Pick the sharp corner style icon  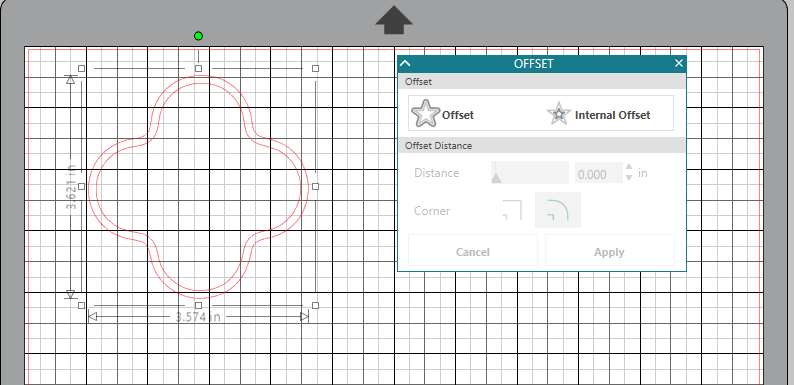point(511,210)
